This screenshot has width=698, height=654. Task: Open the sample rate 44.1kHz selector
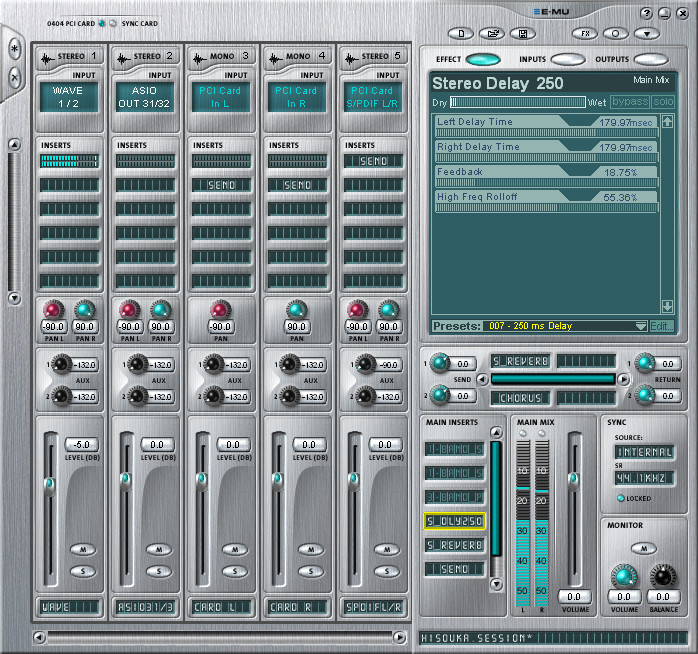tap(643, 477)
